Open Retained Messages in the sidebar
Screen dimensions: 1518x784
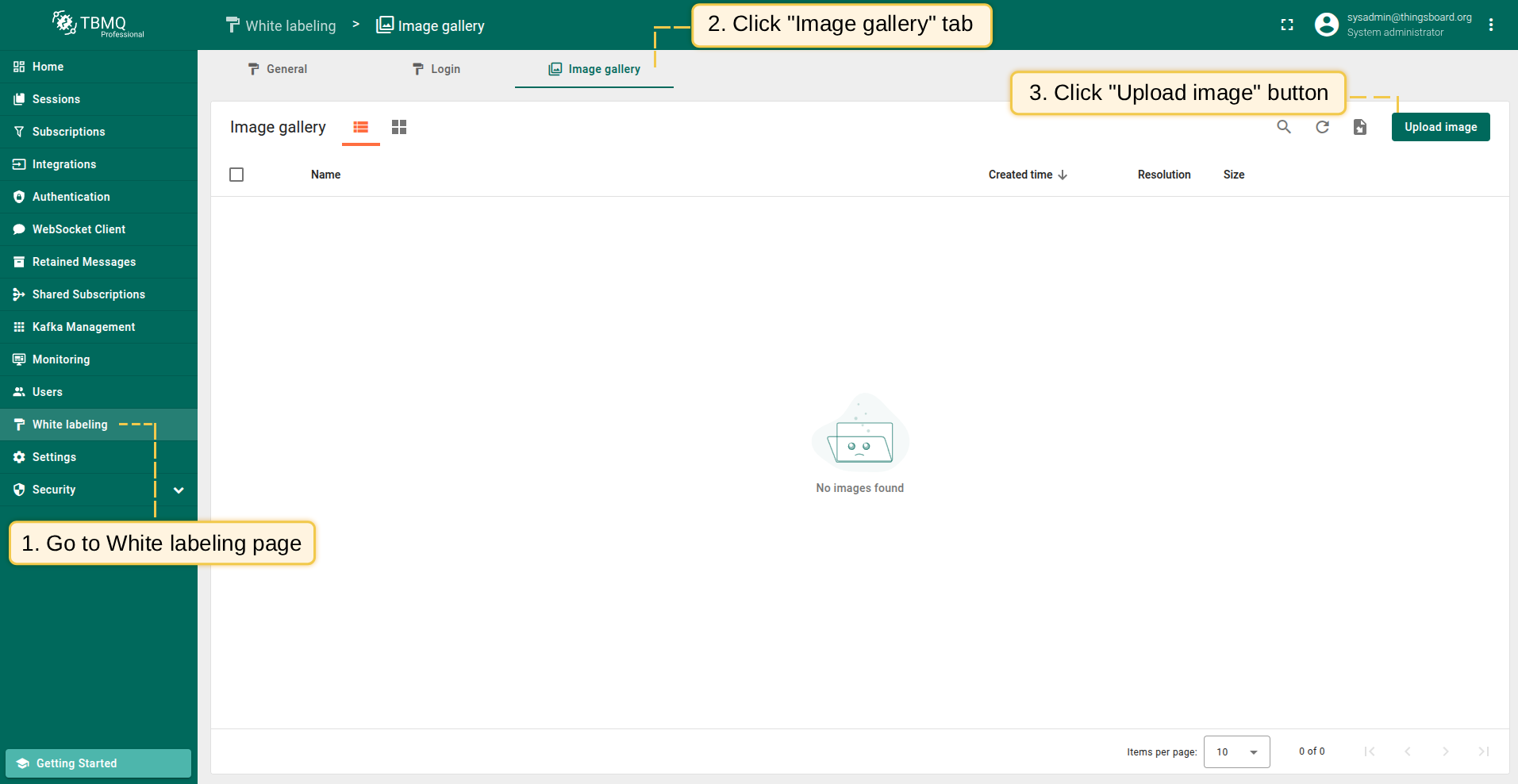click(x=83, y=262)
